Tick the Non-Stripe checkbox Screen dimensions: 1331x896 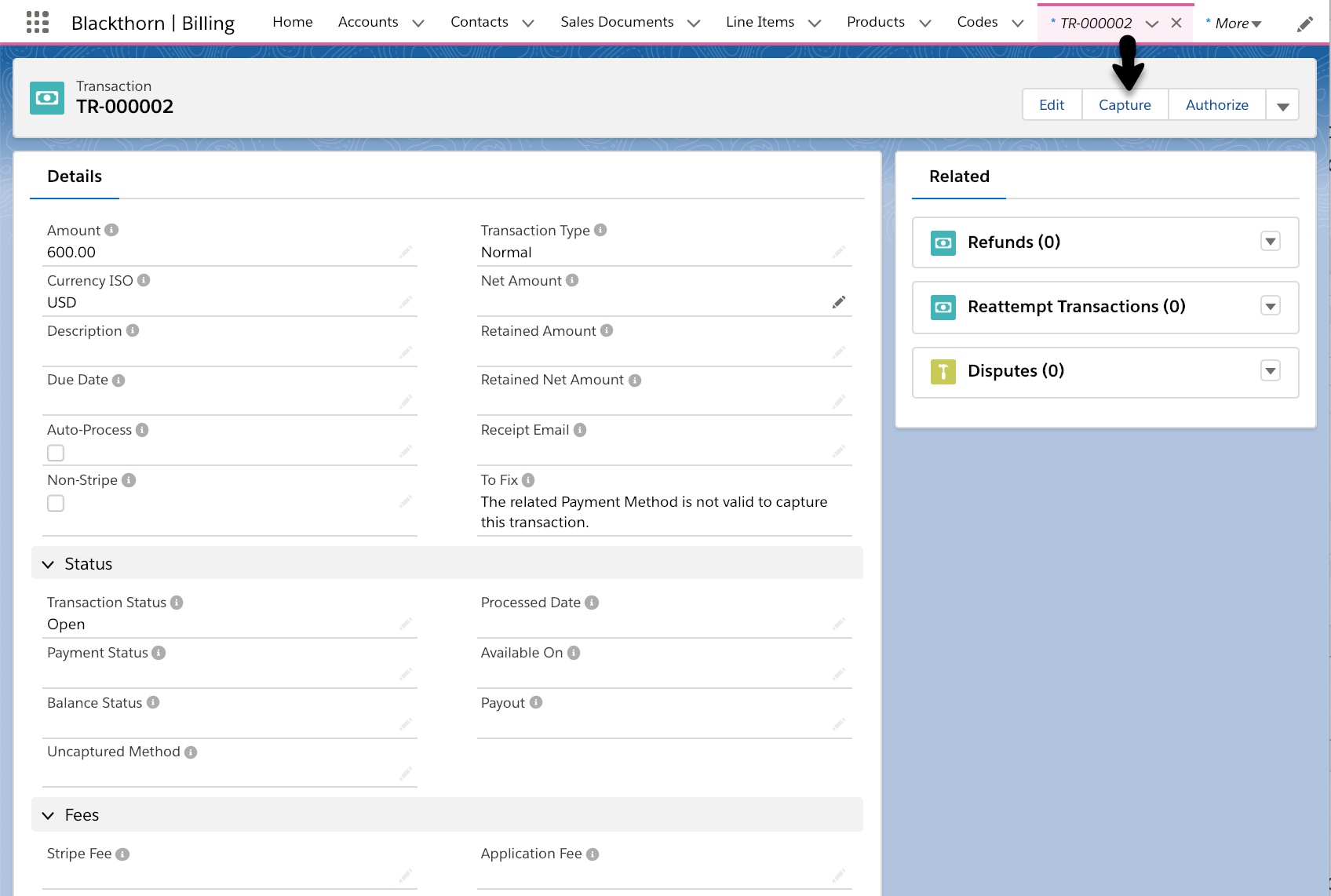pyautogui.click(x=56, y=503)
